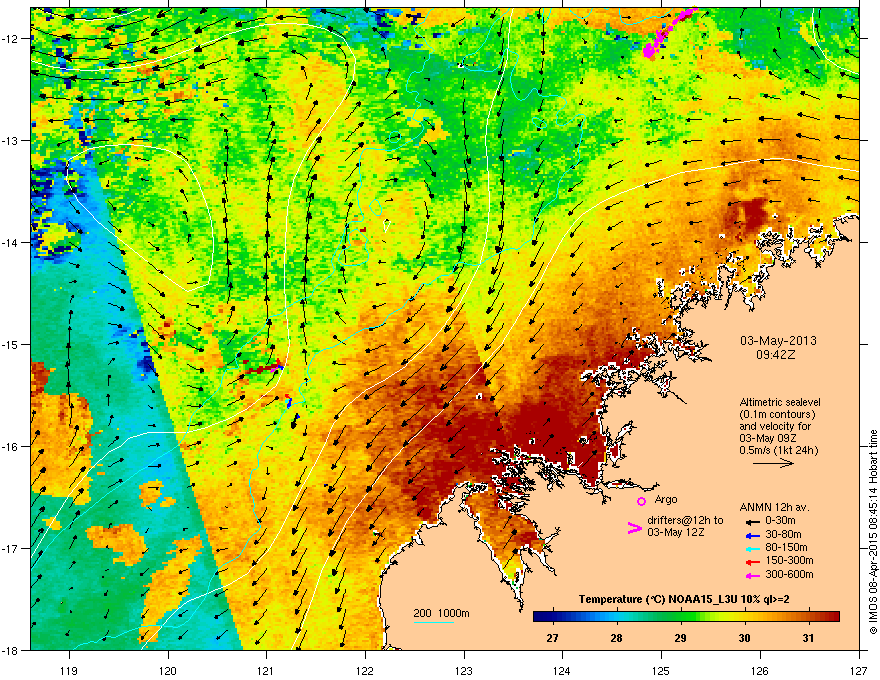Click the latitude axis label "-17"

click(11, 549)
